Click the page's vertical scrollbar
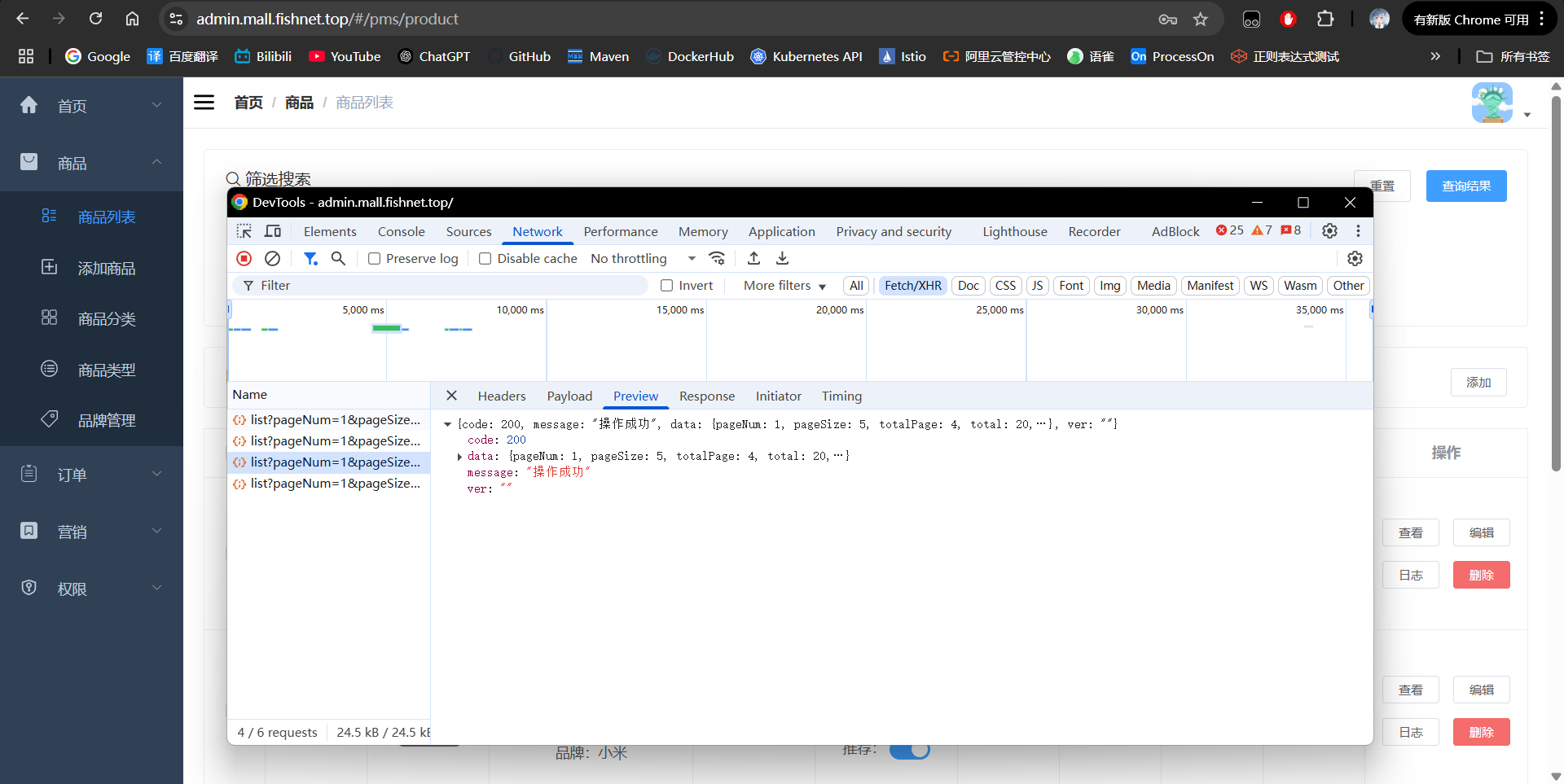The image size is (1564, 784). (x=1556, y=285)
